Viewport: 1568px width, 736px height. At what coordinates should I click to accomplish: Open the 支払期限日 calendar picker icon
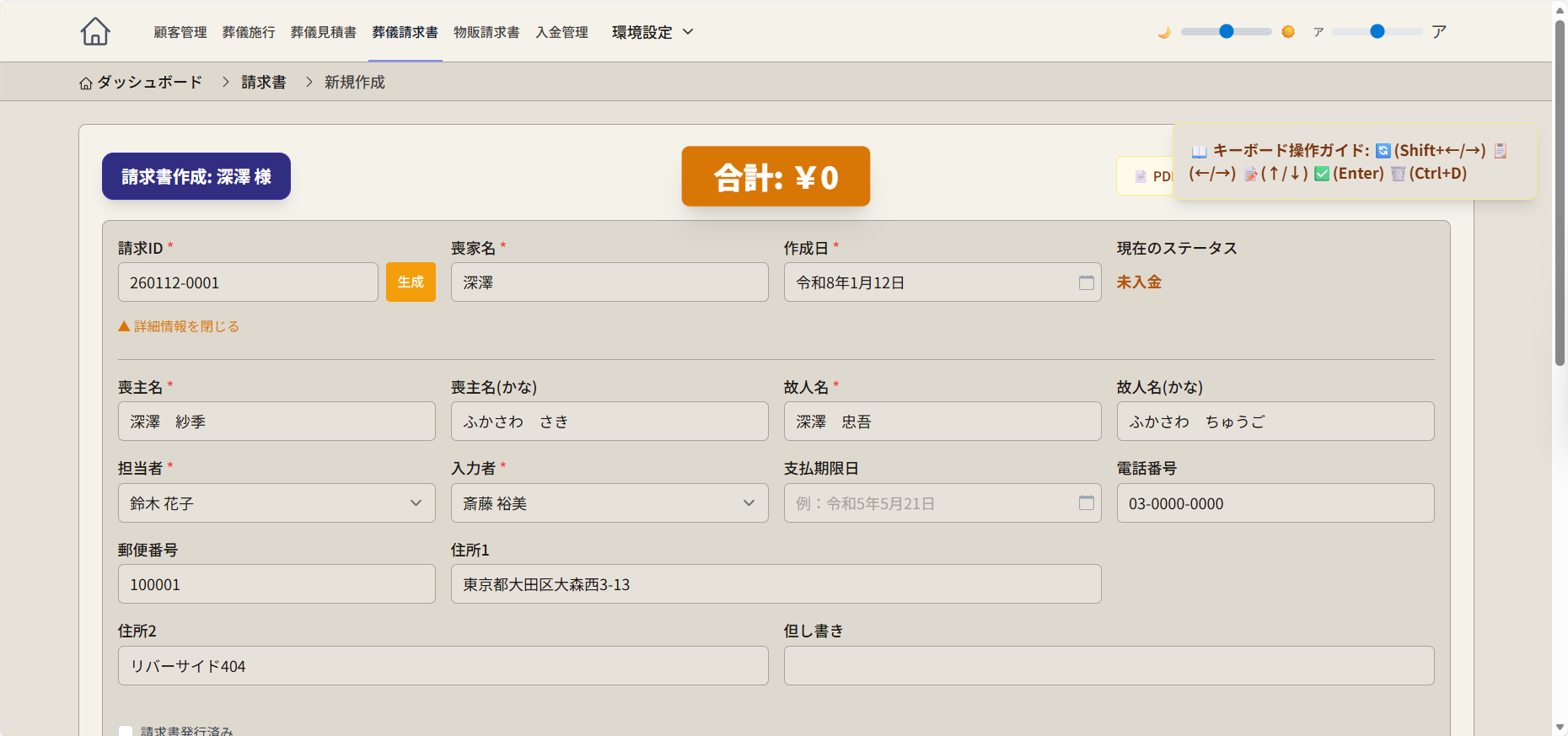(1086, 503)
